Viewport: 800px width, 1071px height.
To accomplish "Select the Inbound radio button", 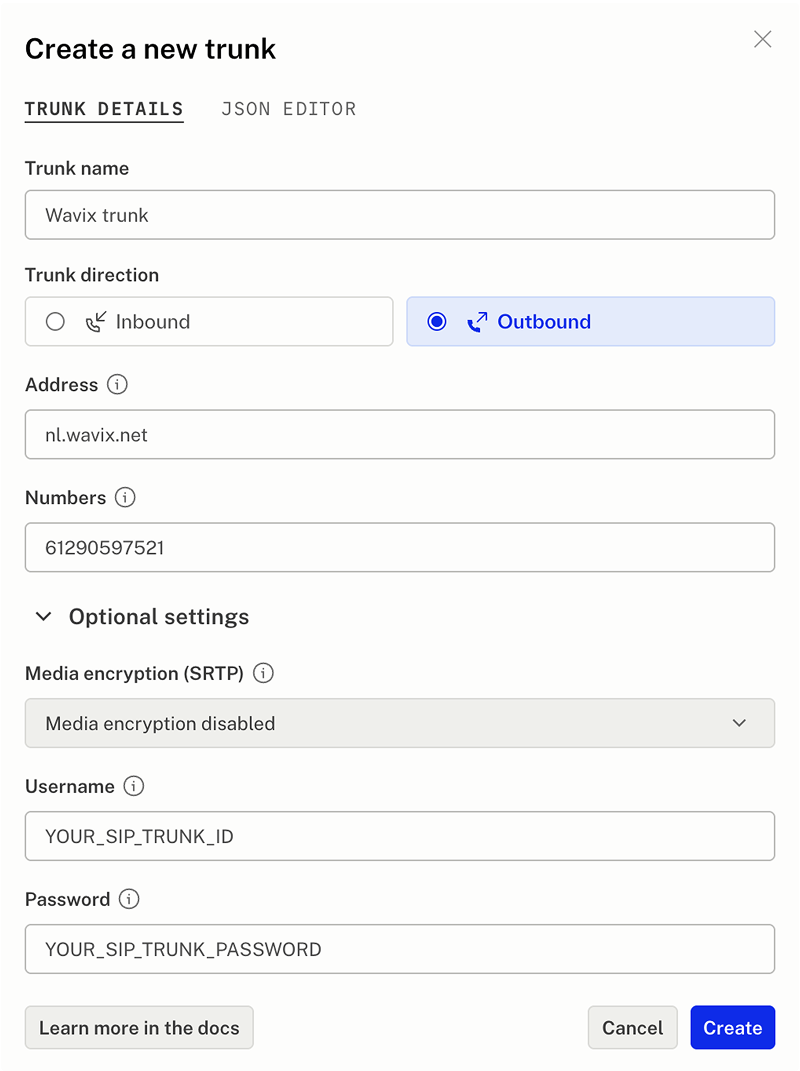I will point(56,322).
